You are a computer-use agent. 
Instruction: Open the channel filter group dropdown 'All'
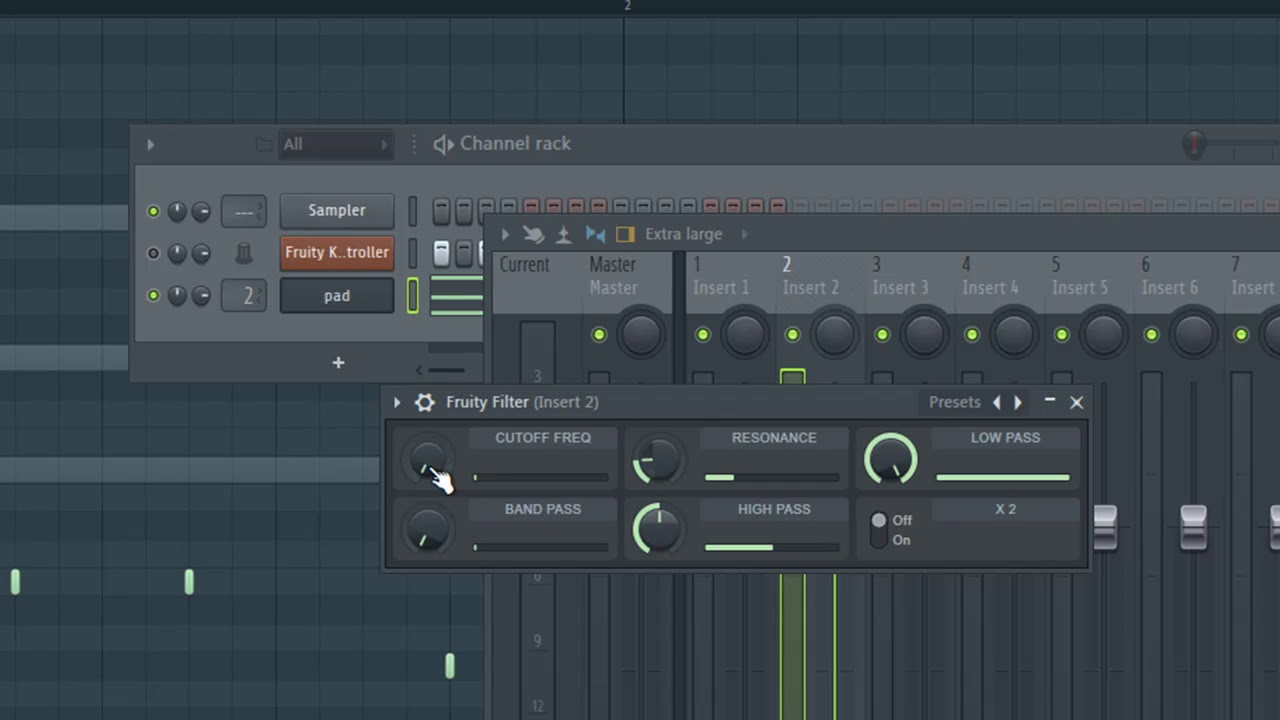click(335, 144)
